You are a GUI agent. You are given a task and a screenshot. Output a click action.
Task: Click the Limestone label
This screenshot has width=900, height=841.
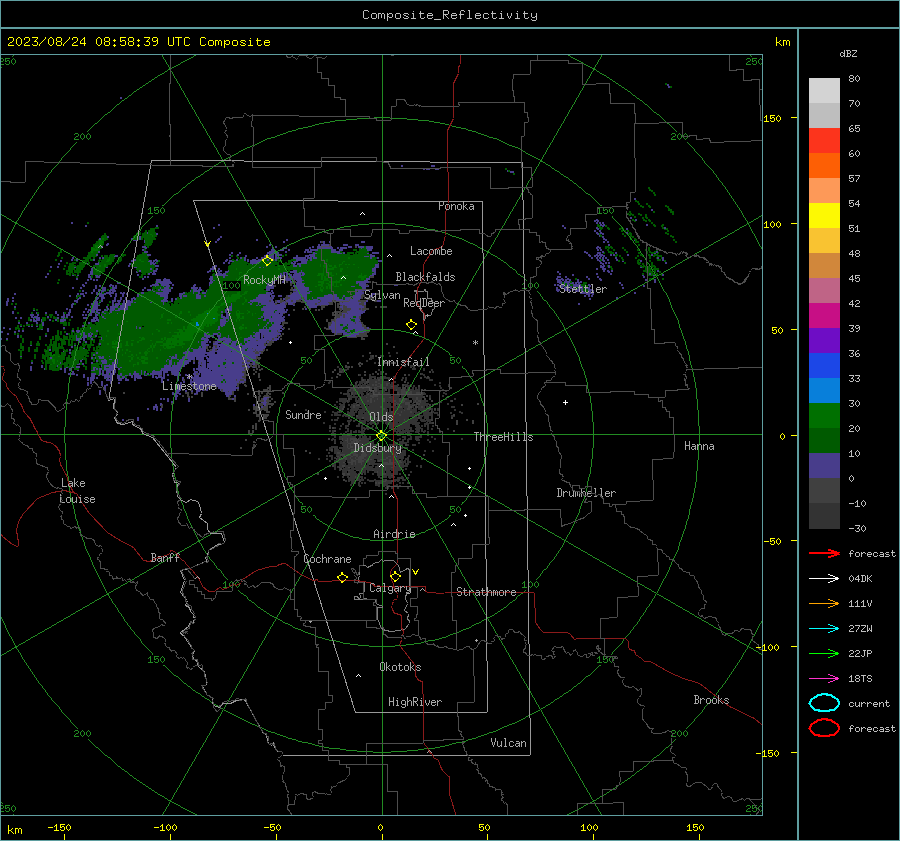coord(189,386)
